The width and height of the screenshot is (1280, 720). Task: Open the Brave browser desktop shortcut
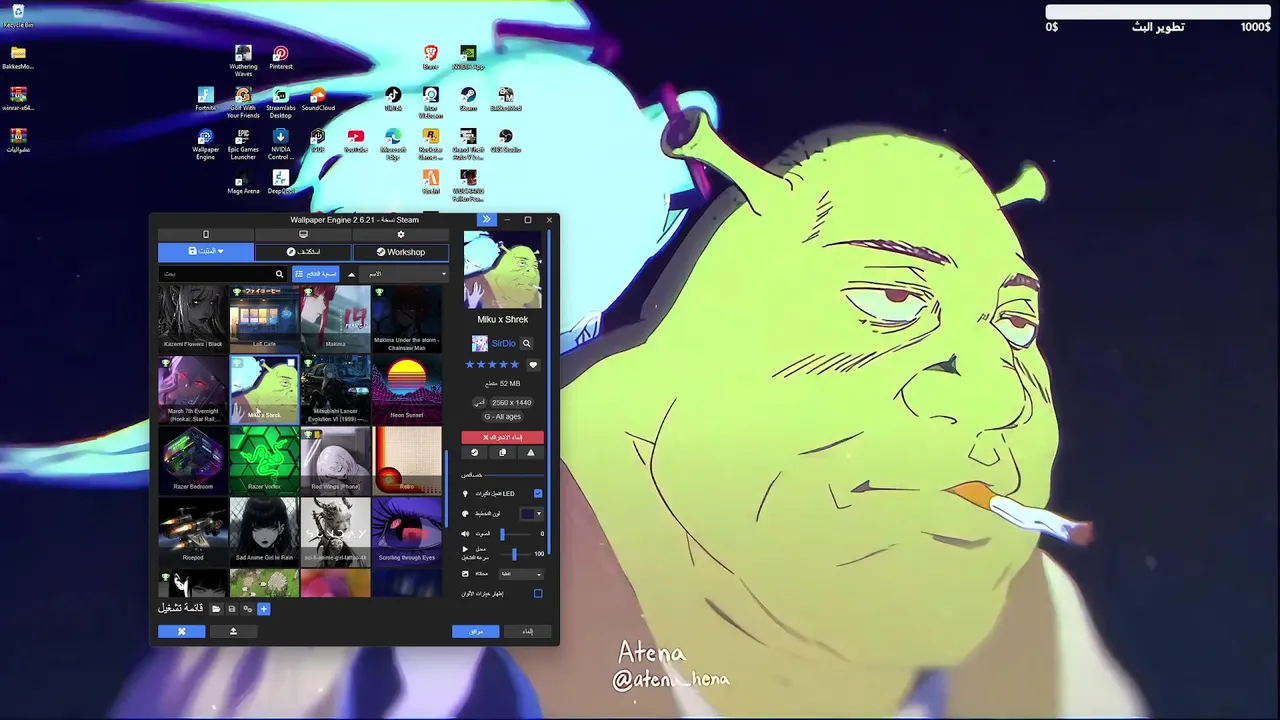pyautogui.click(x=430, y=57)
